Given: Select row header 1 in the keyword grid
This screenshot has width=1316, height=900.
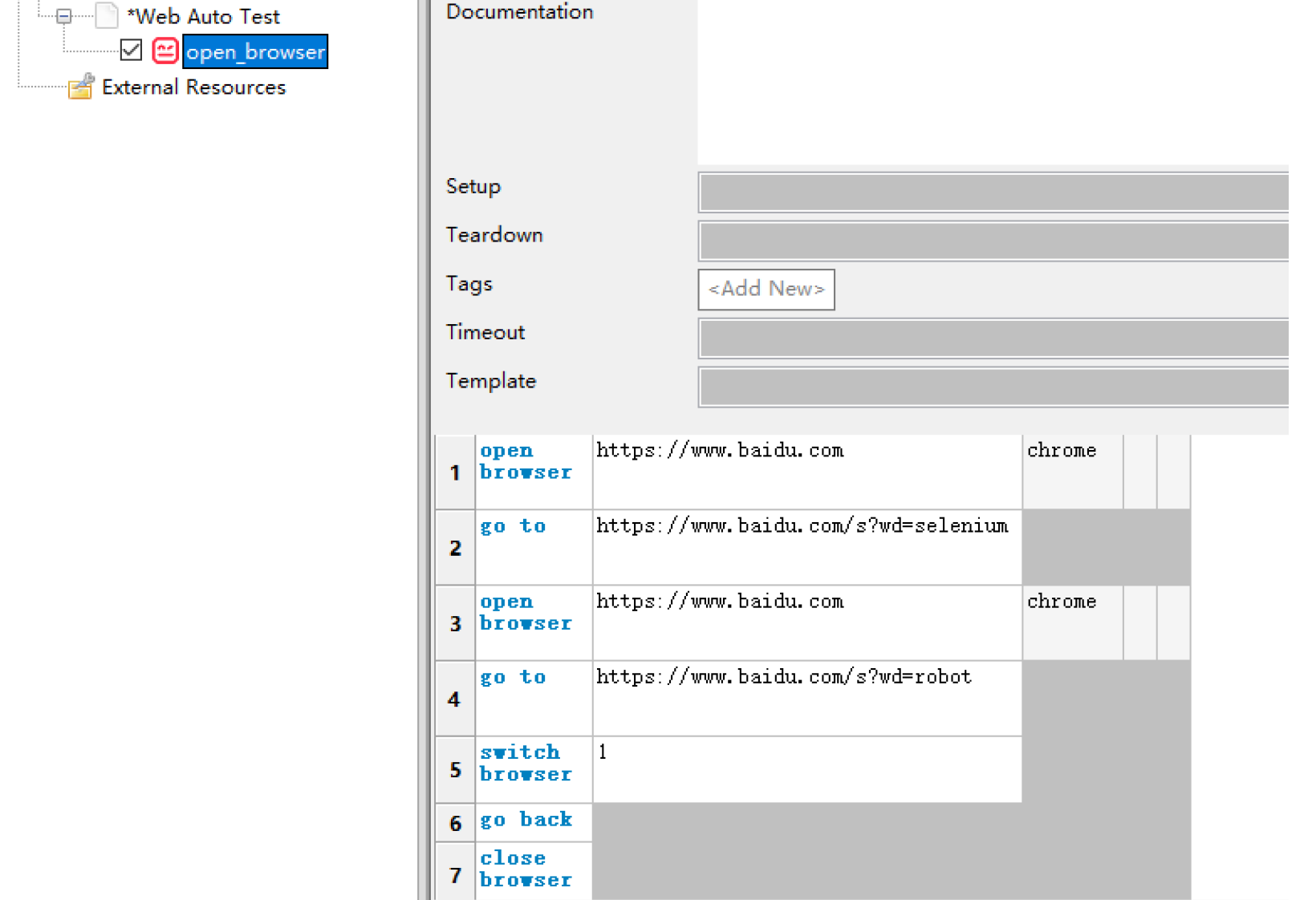Looking at the screenshot, I should click(x=455, y=472).
